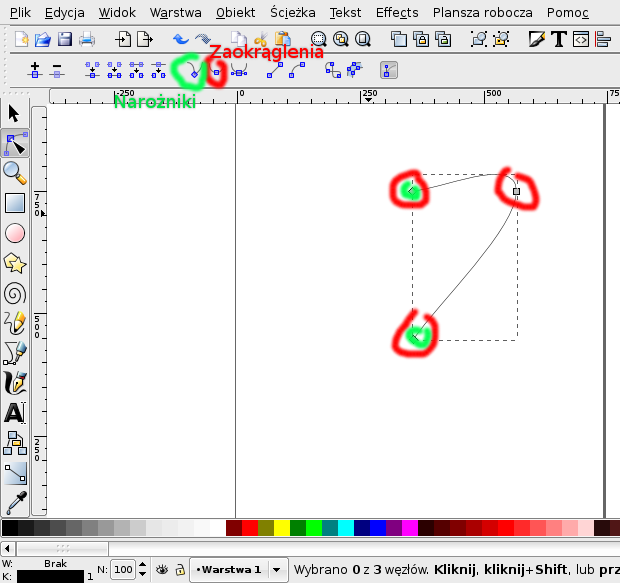The image size is (620, 583).
Task: Select the Calligraphy pen tool
Action: (15, 382)
